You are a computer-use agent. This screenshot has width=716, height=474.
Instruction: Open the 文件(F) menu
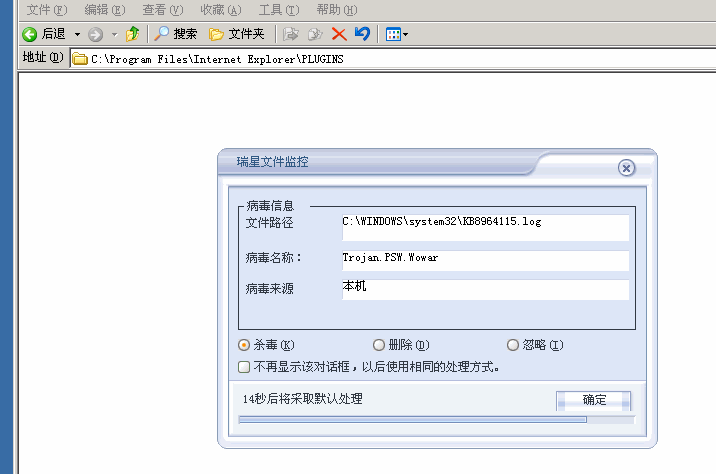[x=47, y=10]
